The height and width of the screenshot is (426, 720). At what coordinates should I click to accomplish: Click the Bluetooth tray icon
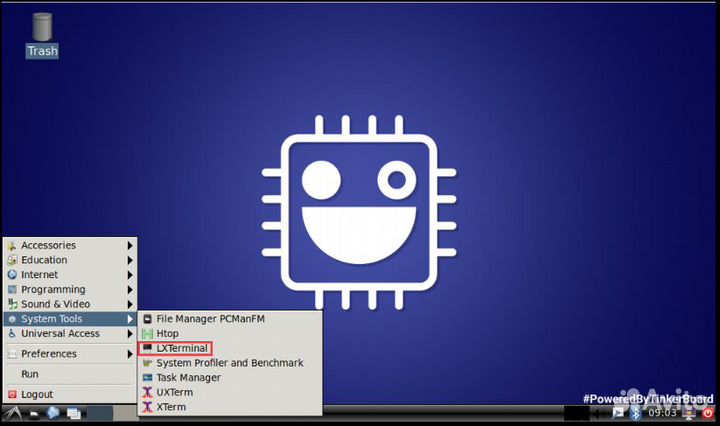[636, 413]
